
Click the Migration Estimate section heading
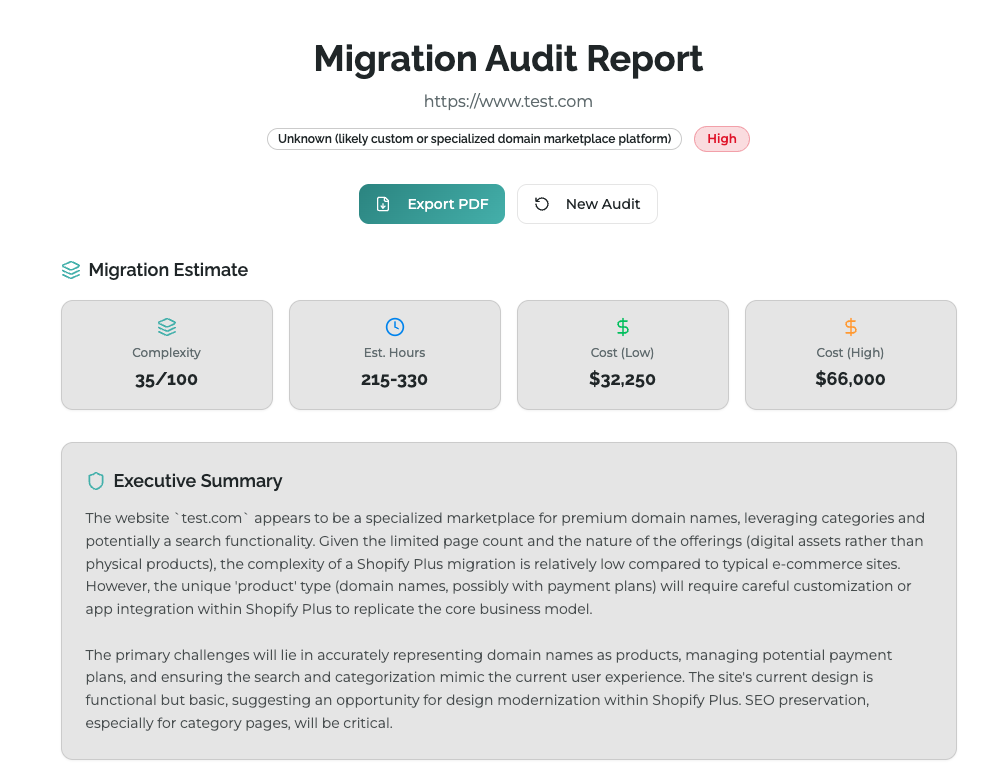[x=168, y=269]
